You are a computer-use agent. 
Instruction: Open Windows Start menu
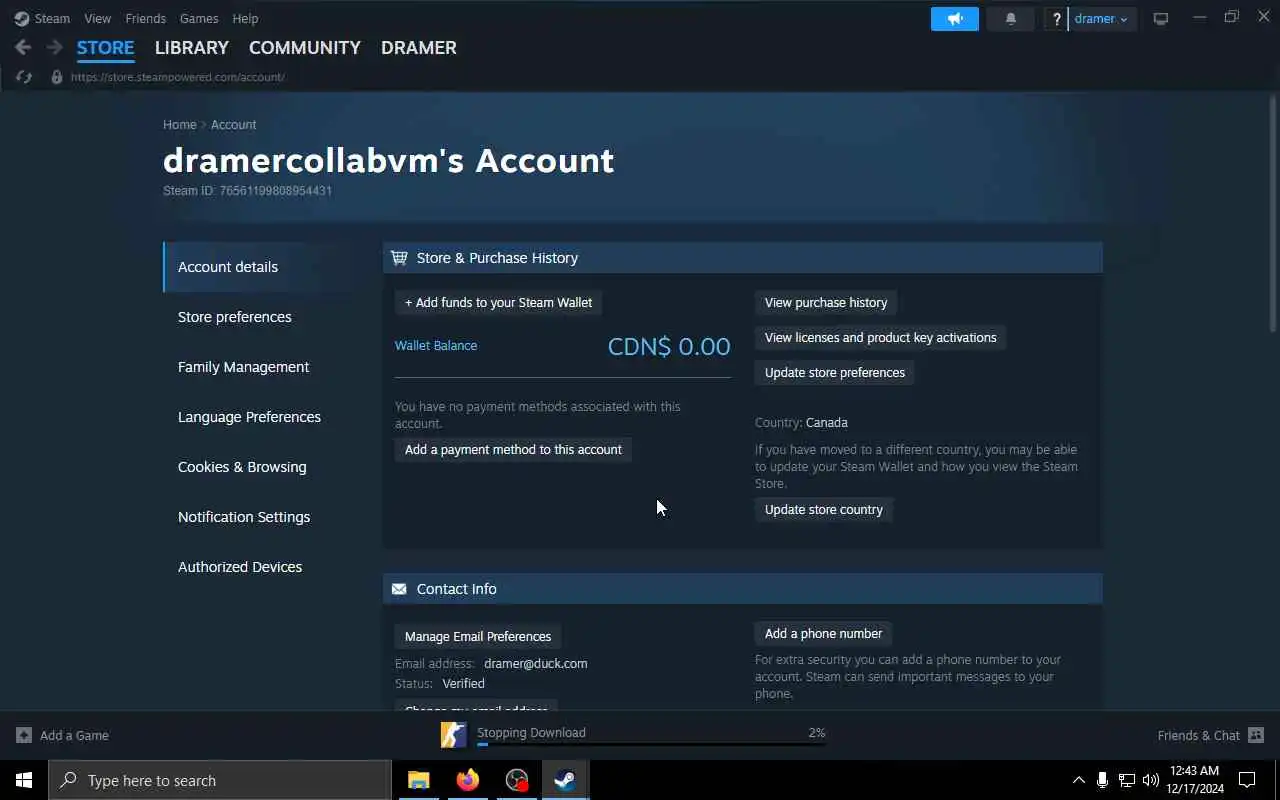[24, 780]
